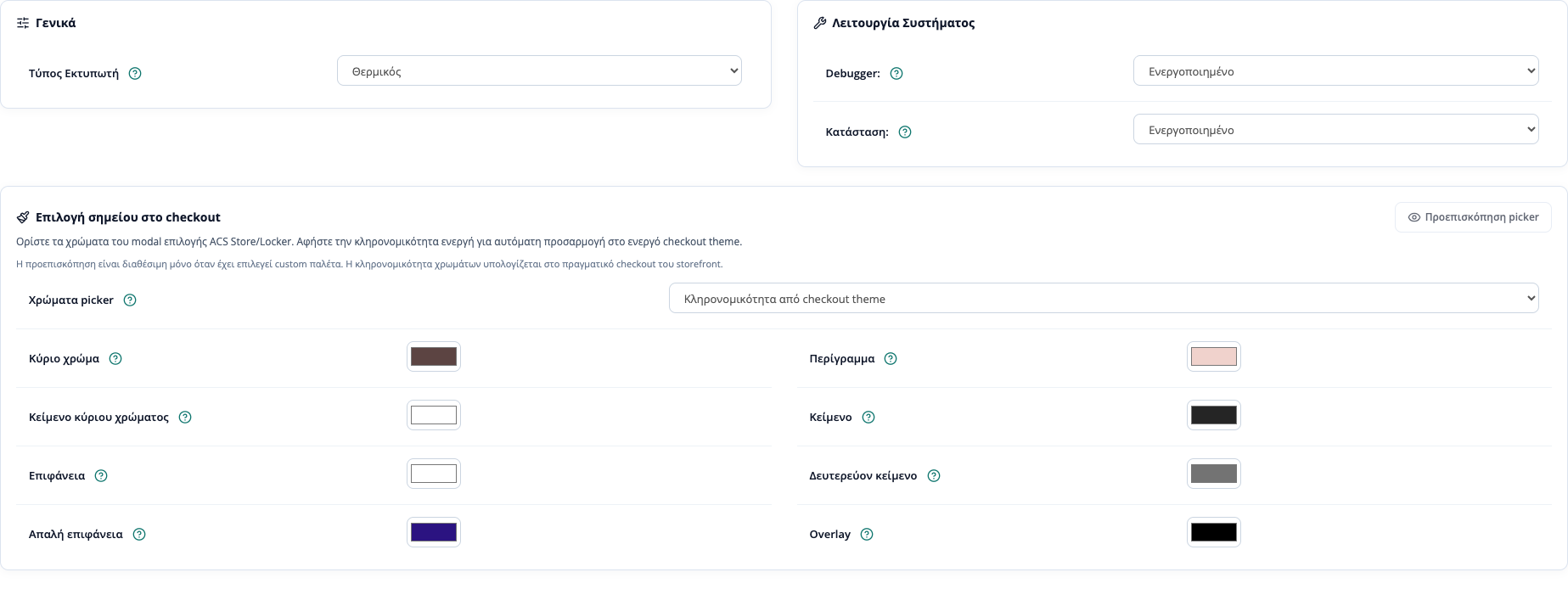Click the Κατάσταση: label text
1568x589 pixels.
857,132
